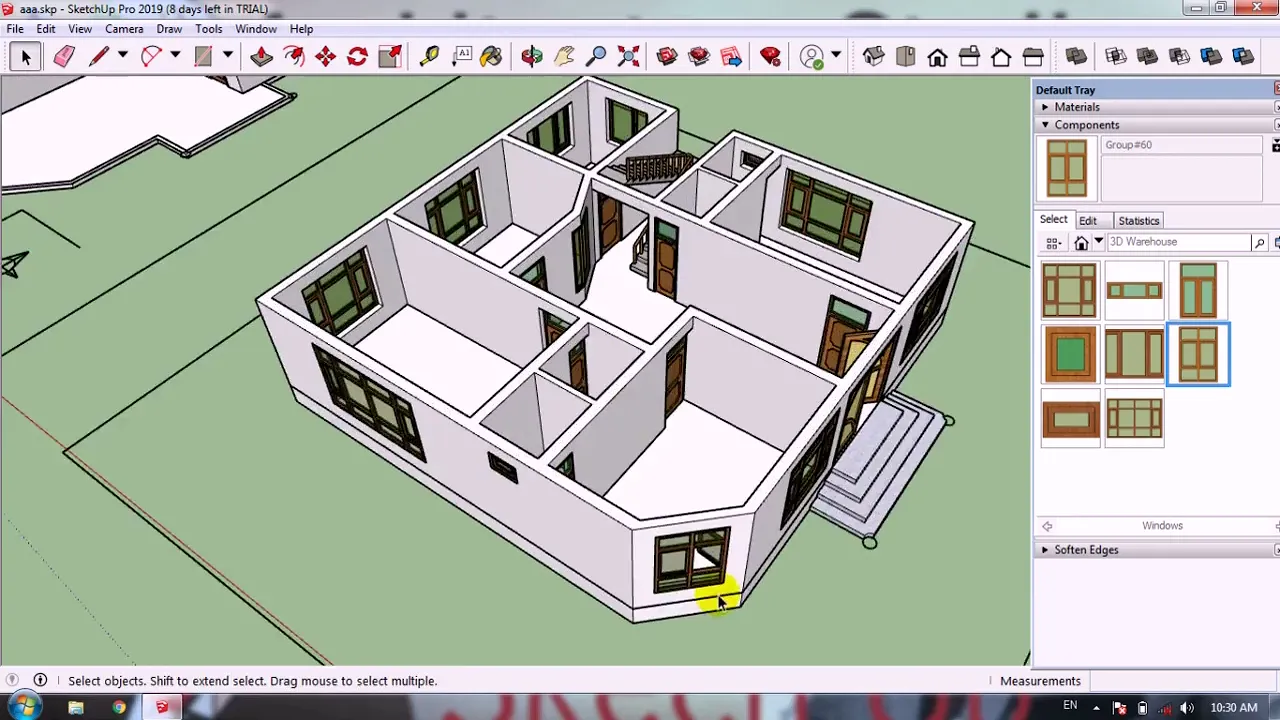
Task: Select the Offset tool
Action: (294, 57)
